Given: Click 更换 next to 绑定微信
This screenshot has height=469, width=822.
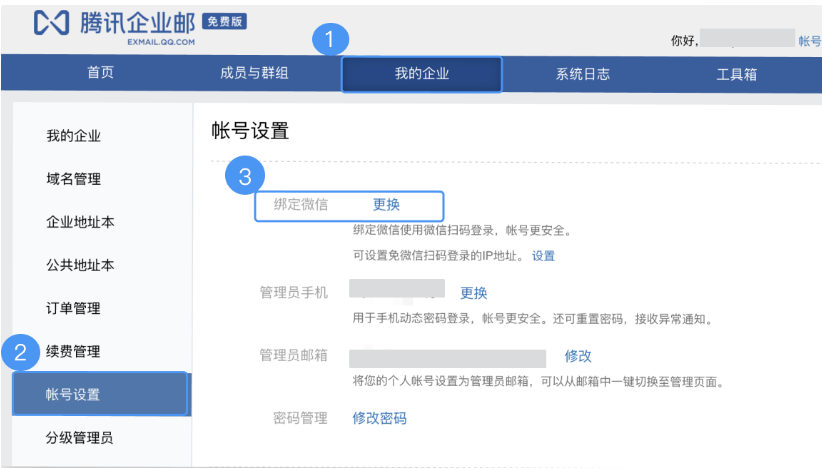Looking at the screenshot, I should 386,204.
